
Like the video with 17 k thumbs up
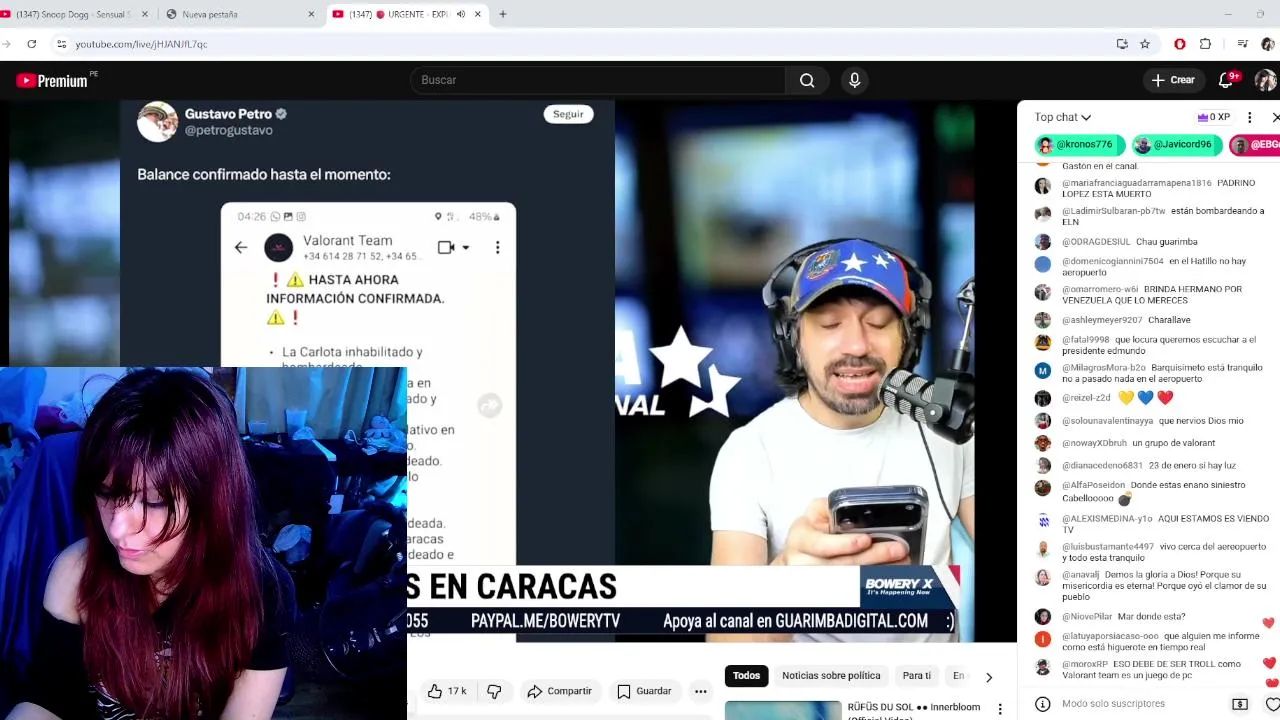point(447,691)
